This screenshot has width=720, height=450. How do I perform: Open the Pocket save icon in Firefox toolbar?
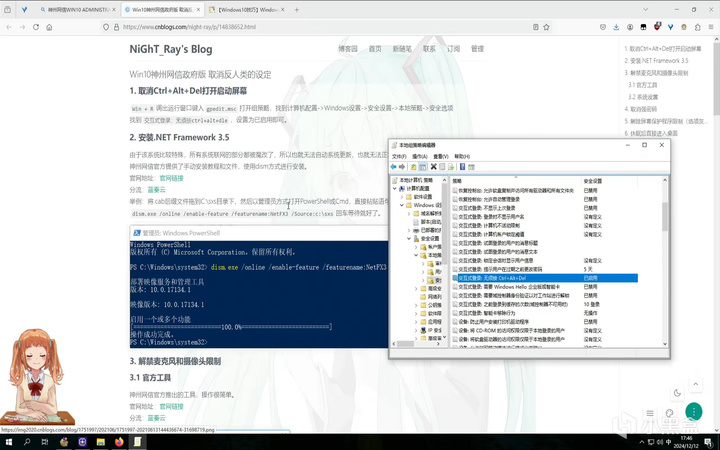pyautogui.click(x=603, y=27)
